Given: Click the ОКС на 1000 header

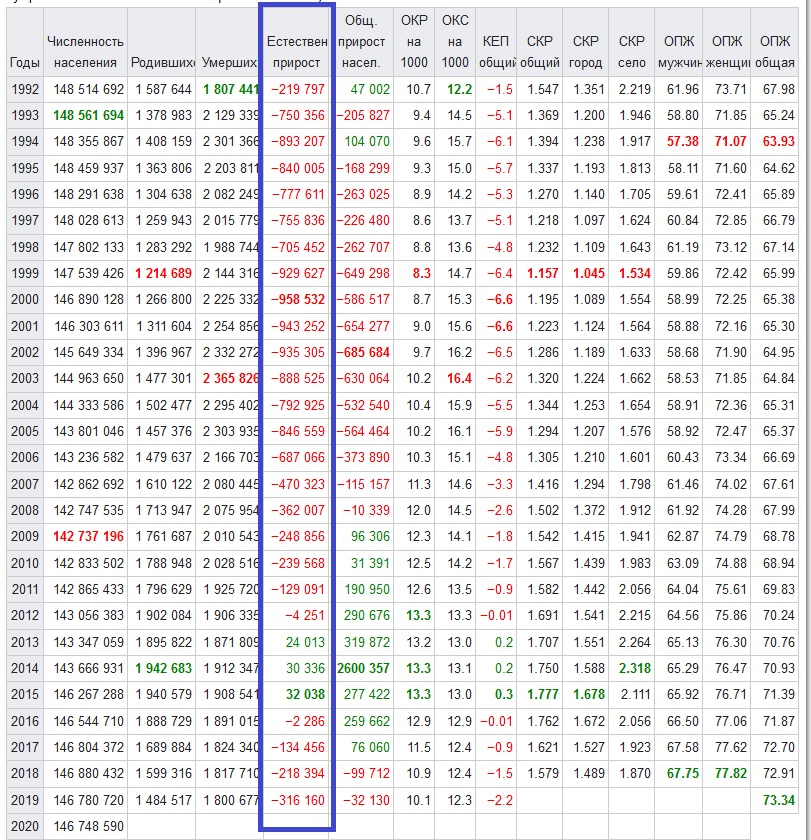Looking at the screenshot, I should coord(455,42).
